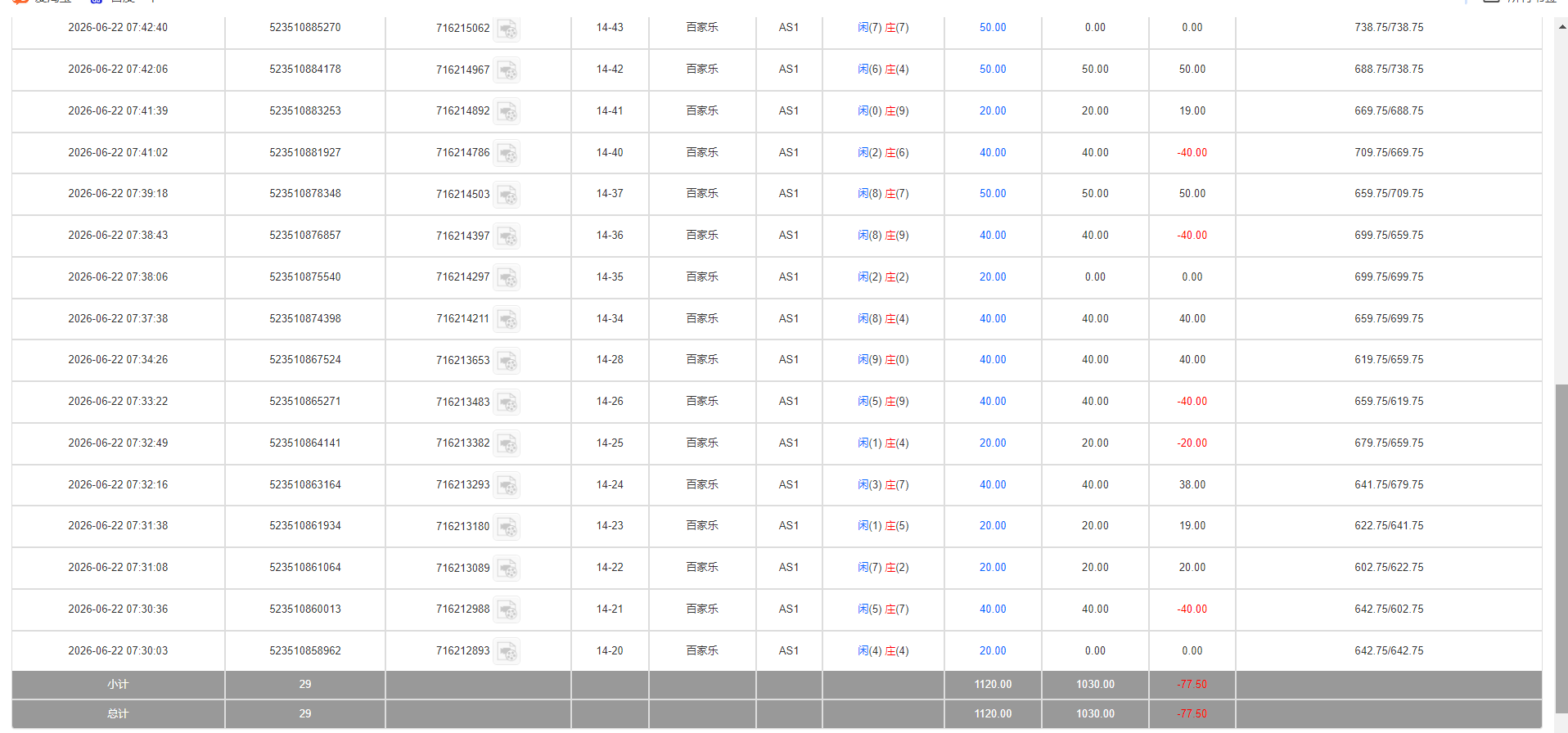Open result 闲(0) 庄(9) for table 14-41

[x=883, y=111]
